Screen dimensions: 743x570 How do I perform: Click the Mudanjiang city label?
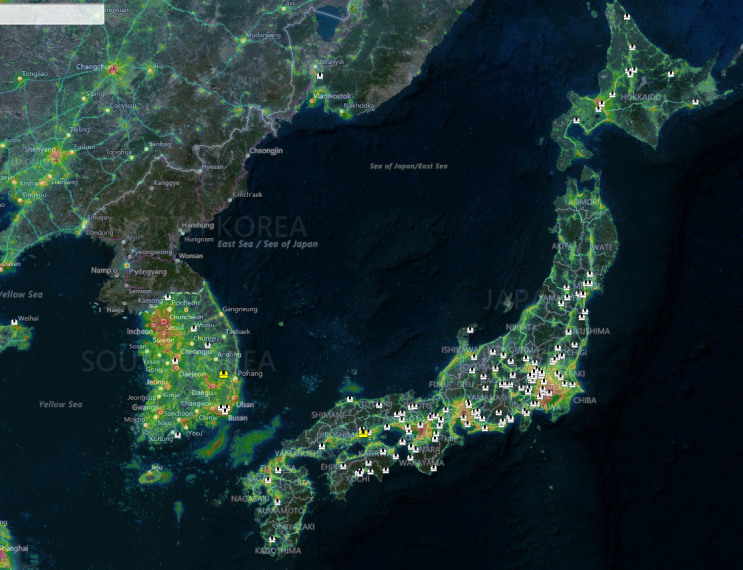click(263, 36)
